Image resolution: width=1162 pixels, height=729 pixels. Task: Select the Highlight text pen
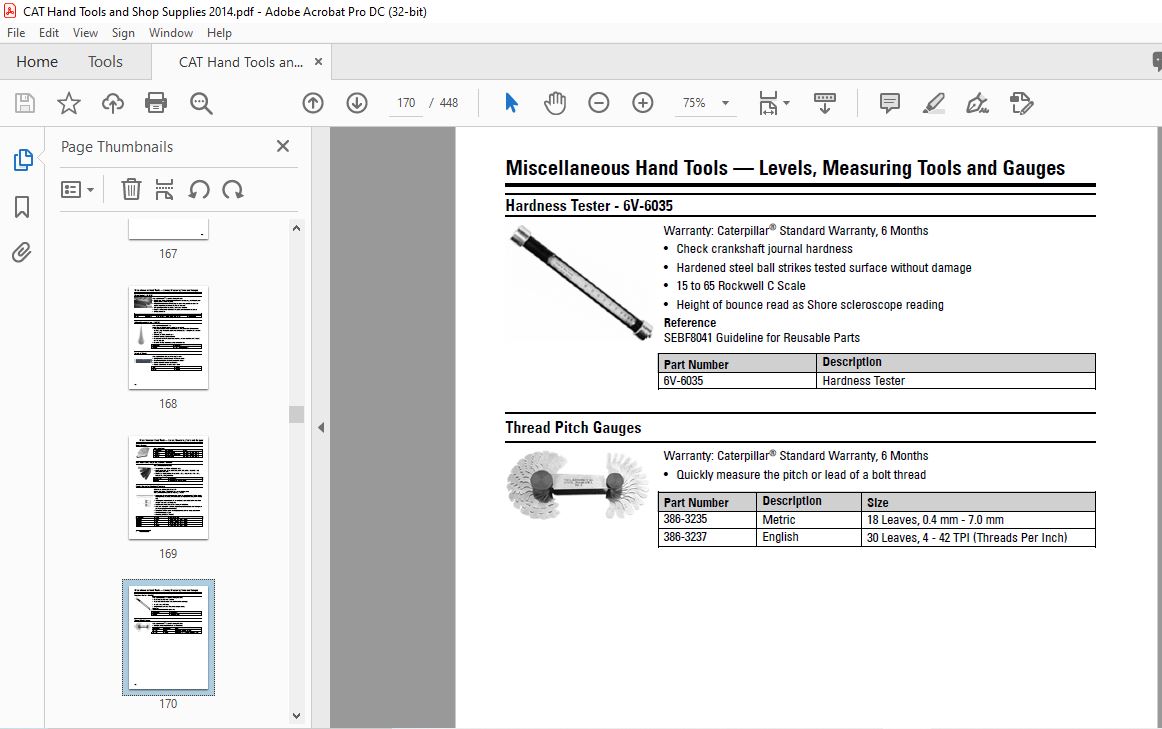[x=933, y=103]
